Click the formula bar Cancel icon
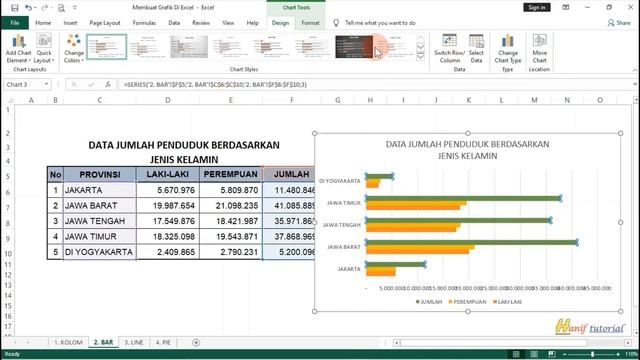640x360 pixels. (74, 84)
